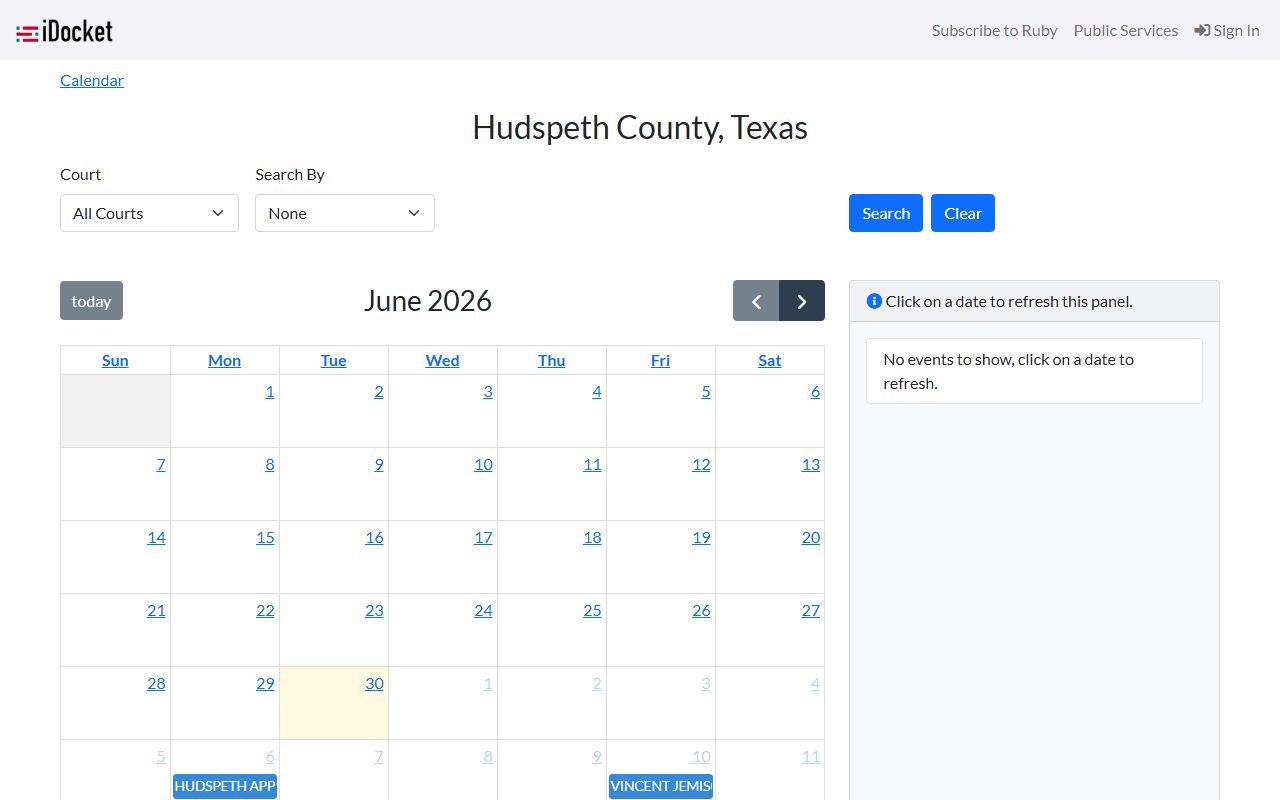
Task: Select June 10 on the calendar
Action: [483, 464]
